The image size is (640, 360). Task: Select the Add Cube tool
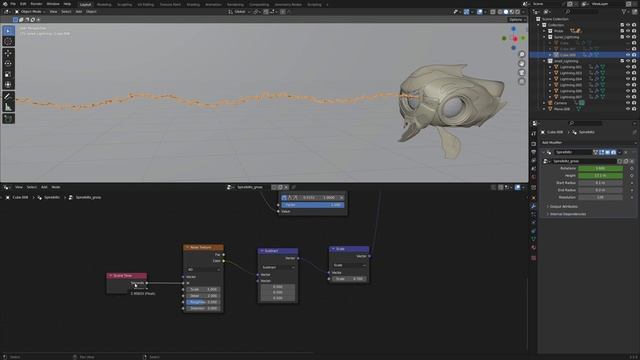(8, 119)
